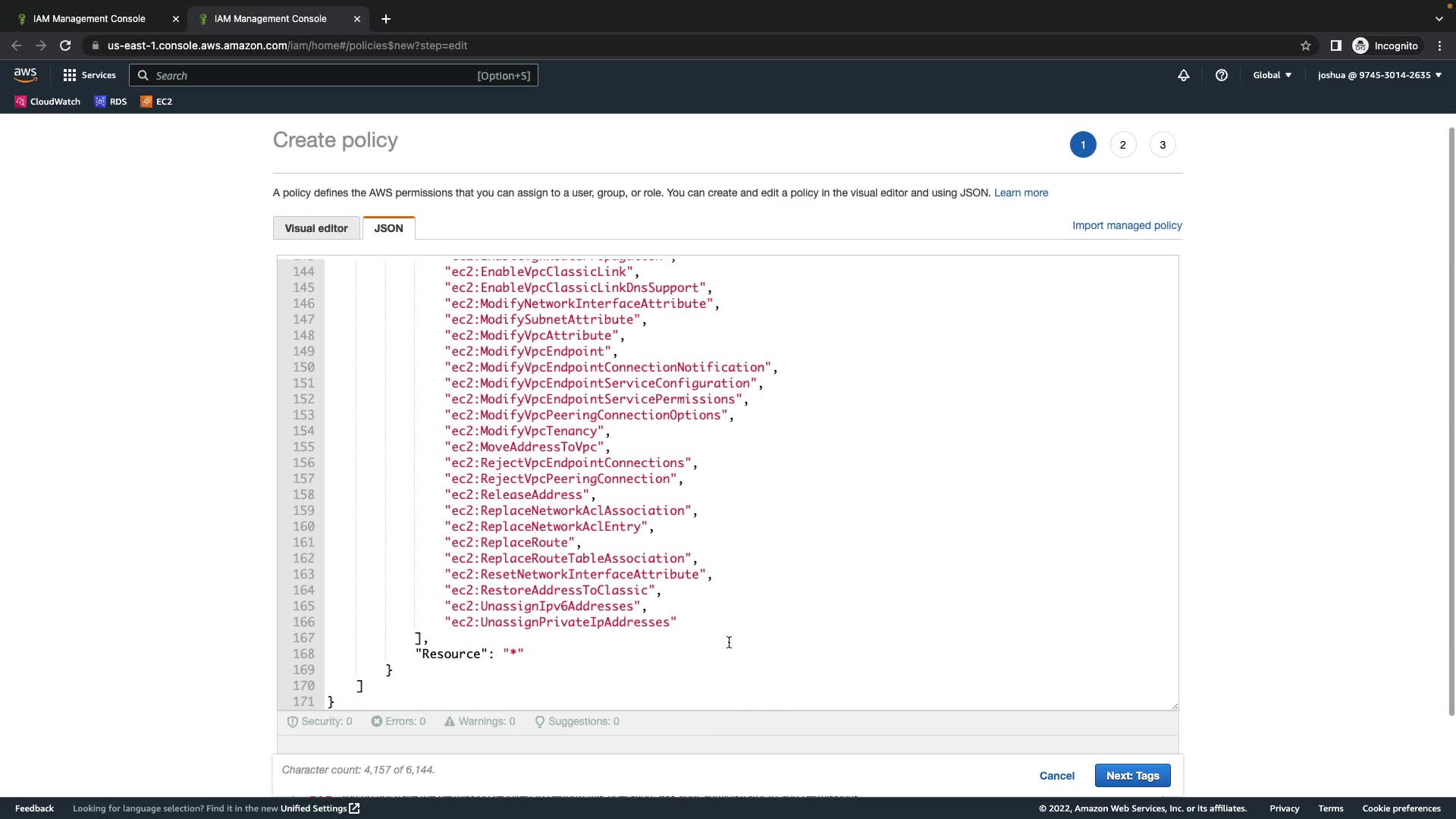This screenshot has height=819, width=1456.
Task: Select the first IAM Management Console tab
Action: pos(89,18)
